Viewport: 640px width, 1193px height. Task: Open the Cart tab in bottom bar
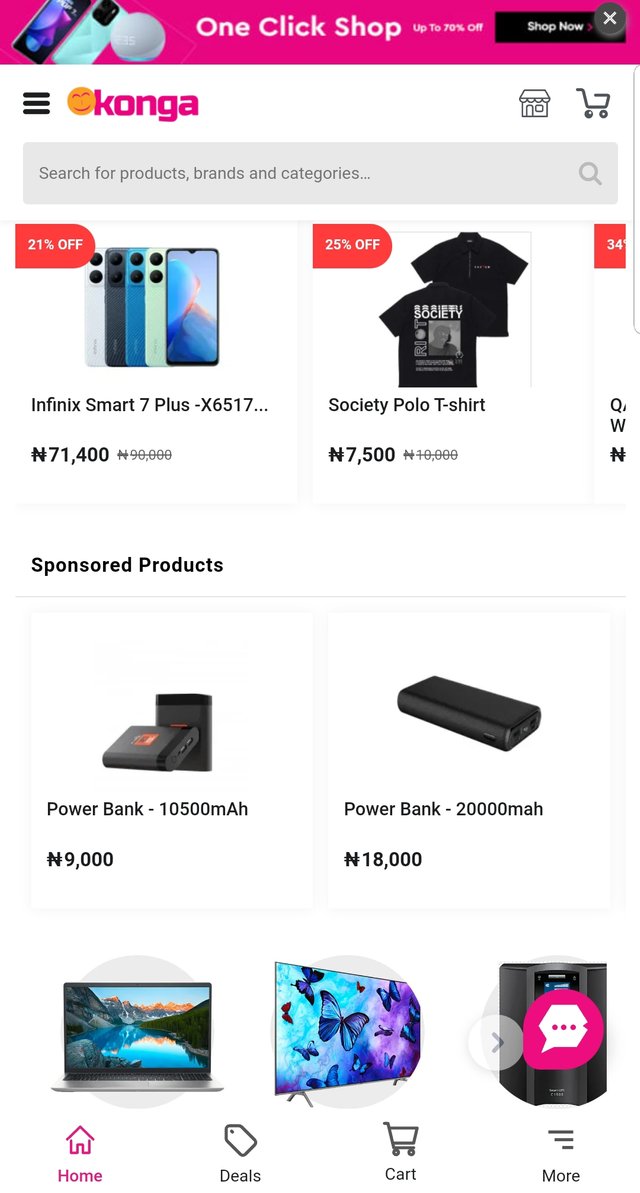click(x=400, y=1153)
